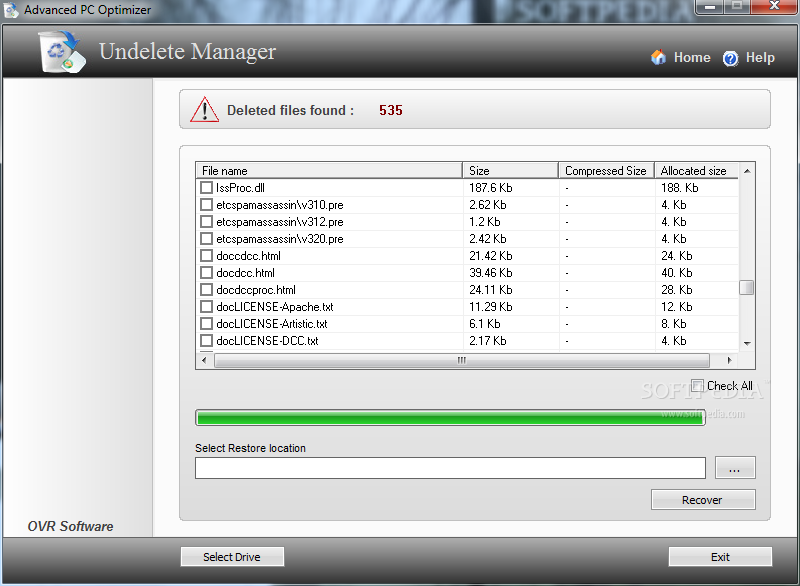Click the green scan progress bar
Screen dimensions: 800x586
tap(450, 418)
